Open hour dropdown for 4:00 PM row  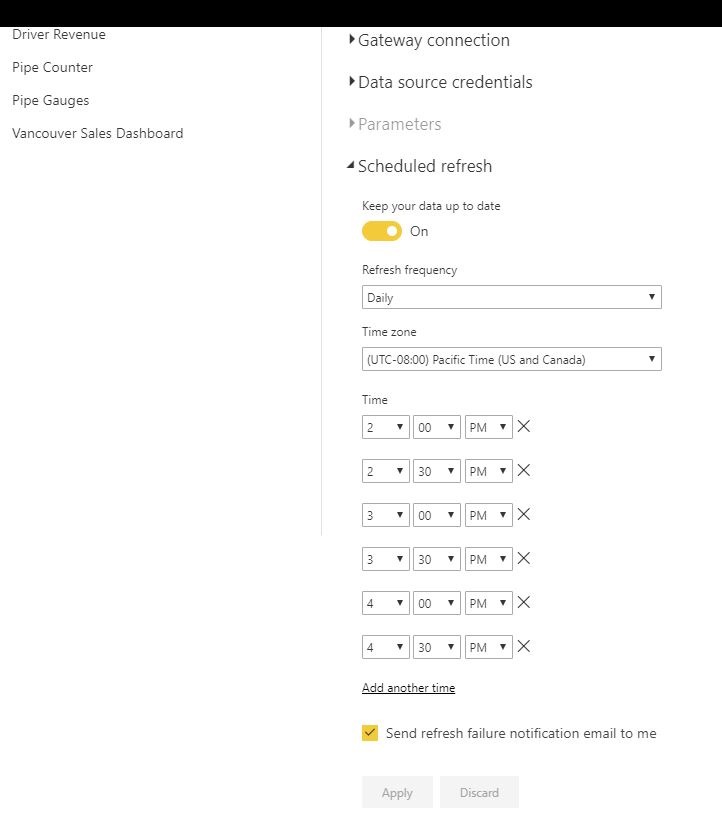point(386,603)
